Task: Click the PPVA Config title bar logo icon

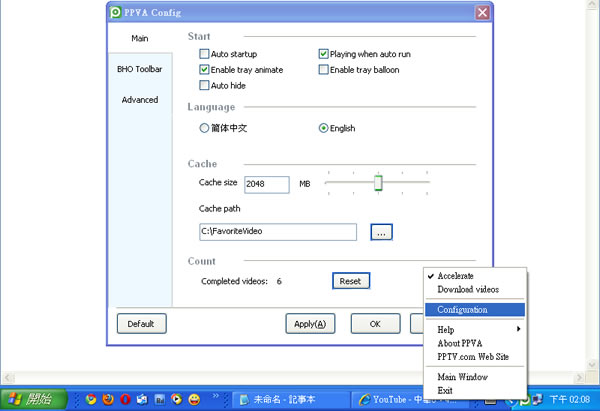Action: [115, 12]
